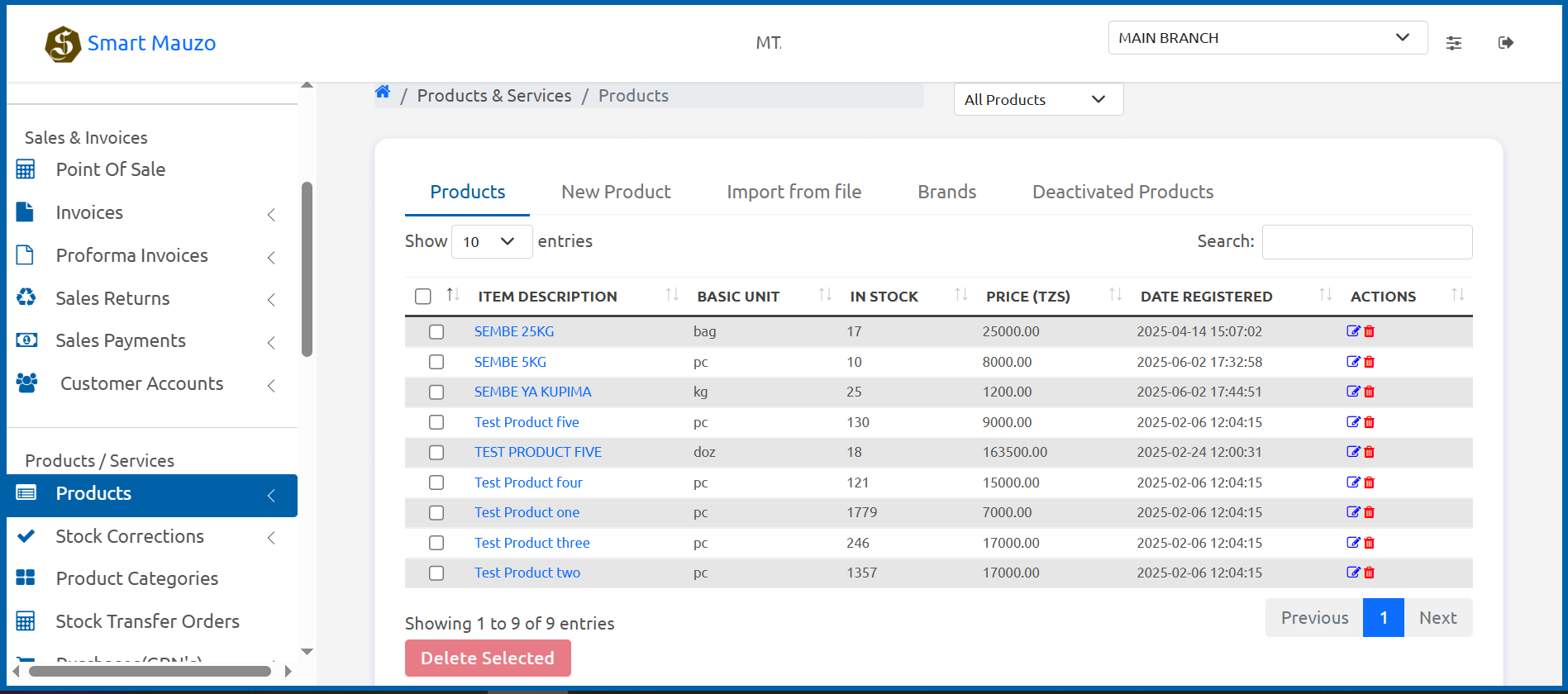Go to the Previous page
Image resolution: width=1568 pixels, height=694 pixels.
pos(1314,618)
